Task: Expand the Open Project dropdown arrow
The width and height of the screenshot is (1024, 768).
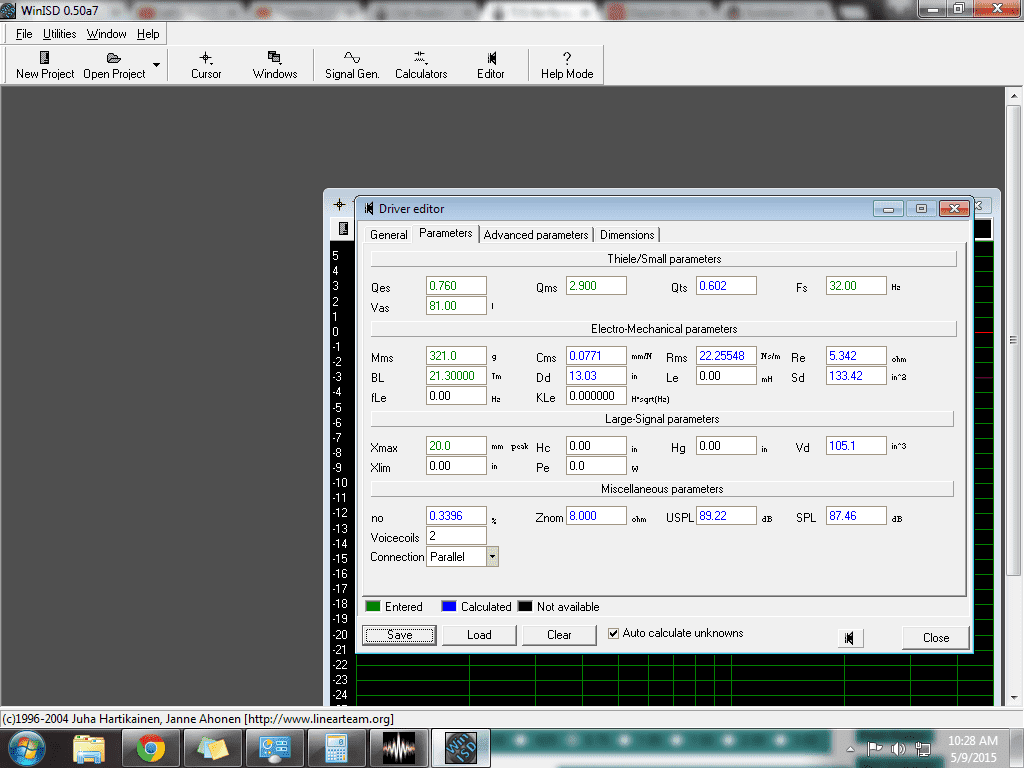Action: click(x=156, y=65)
